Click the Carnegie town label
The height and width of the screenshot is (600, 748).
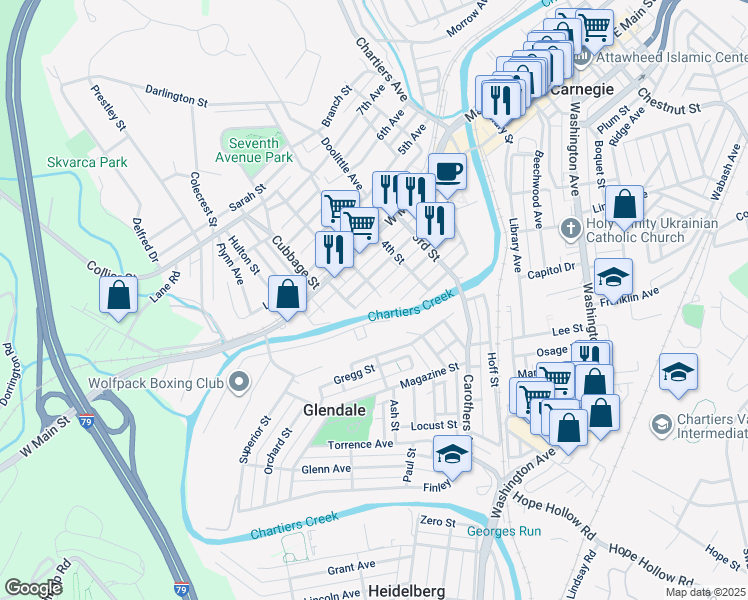(582, 89)
